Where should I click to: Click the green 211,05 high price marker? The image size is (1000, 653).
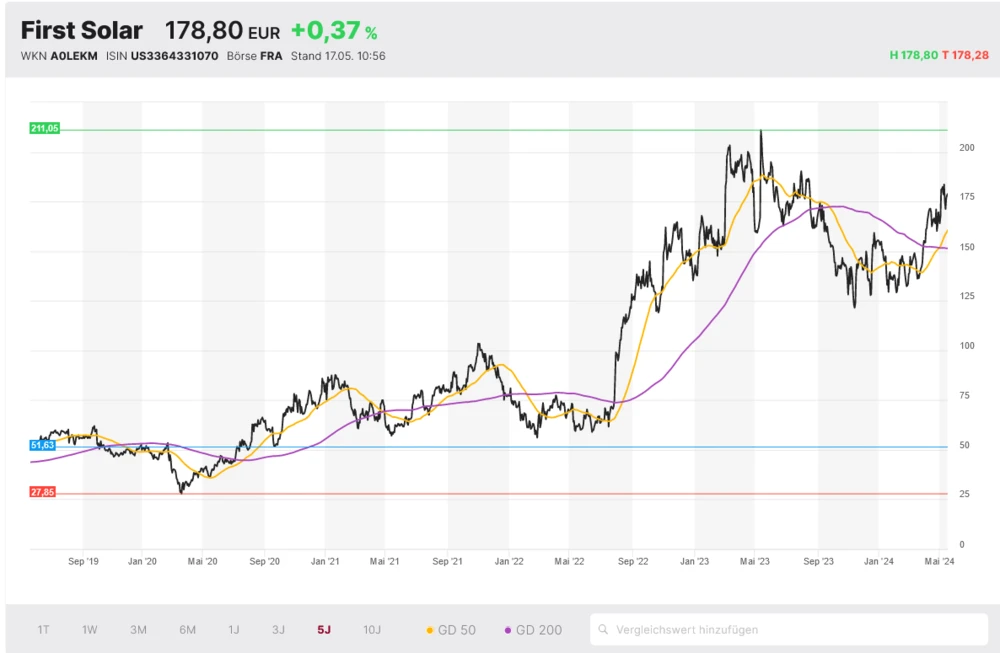(45, 129)
